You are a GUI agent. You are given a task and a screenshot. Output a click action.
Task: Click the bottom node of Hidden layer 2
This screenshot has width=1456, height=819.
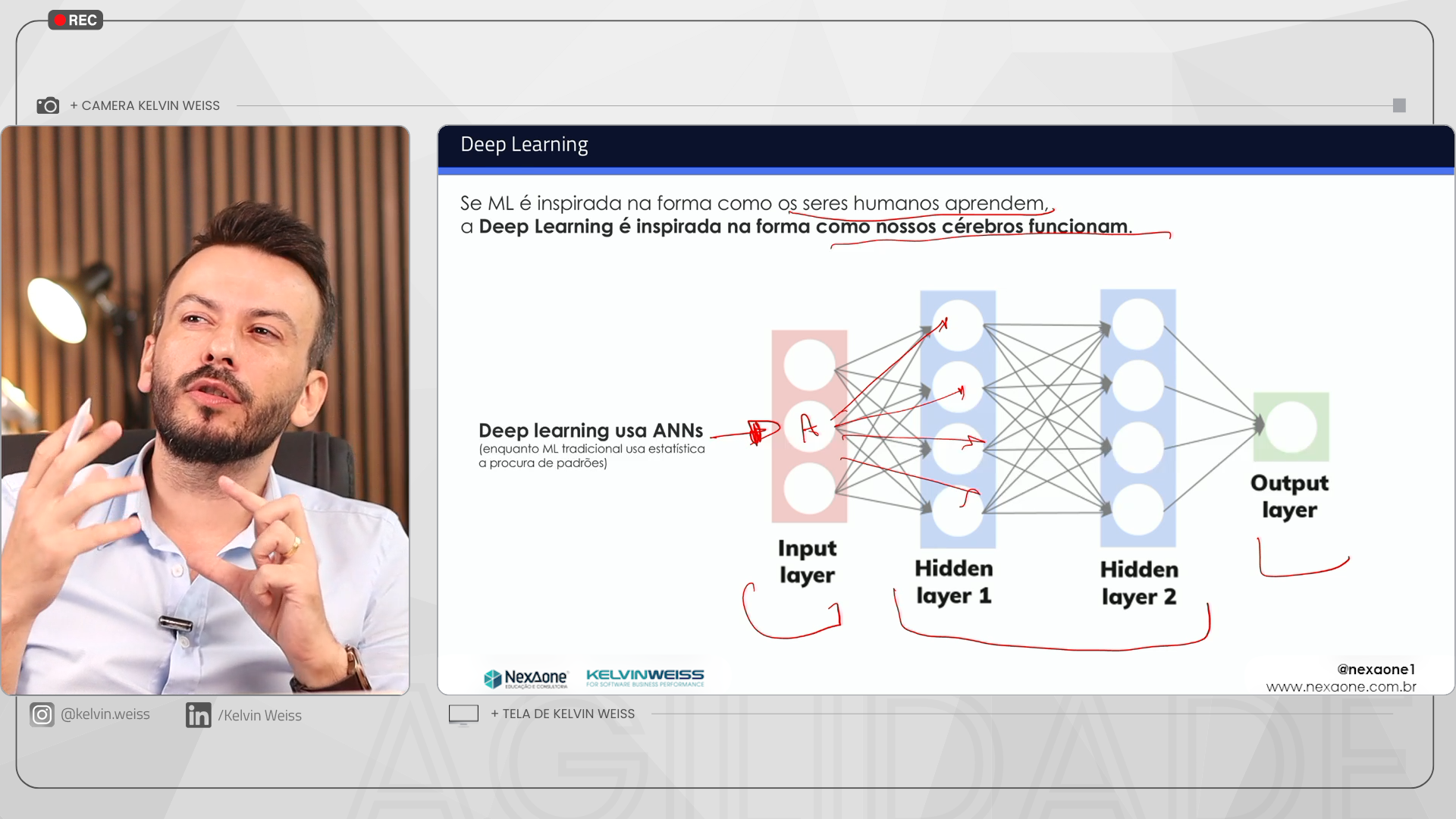pos(1138,510)
